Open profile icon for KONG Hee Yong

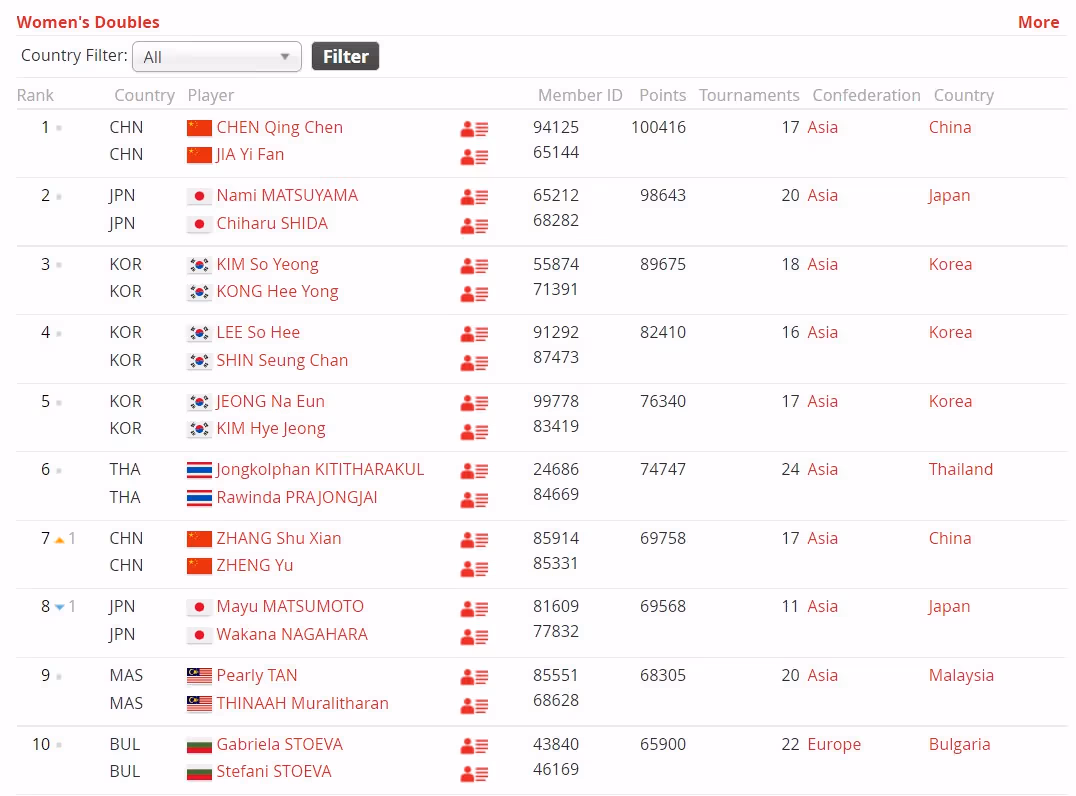coord(474,293)
